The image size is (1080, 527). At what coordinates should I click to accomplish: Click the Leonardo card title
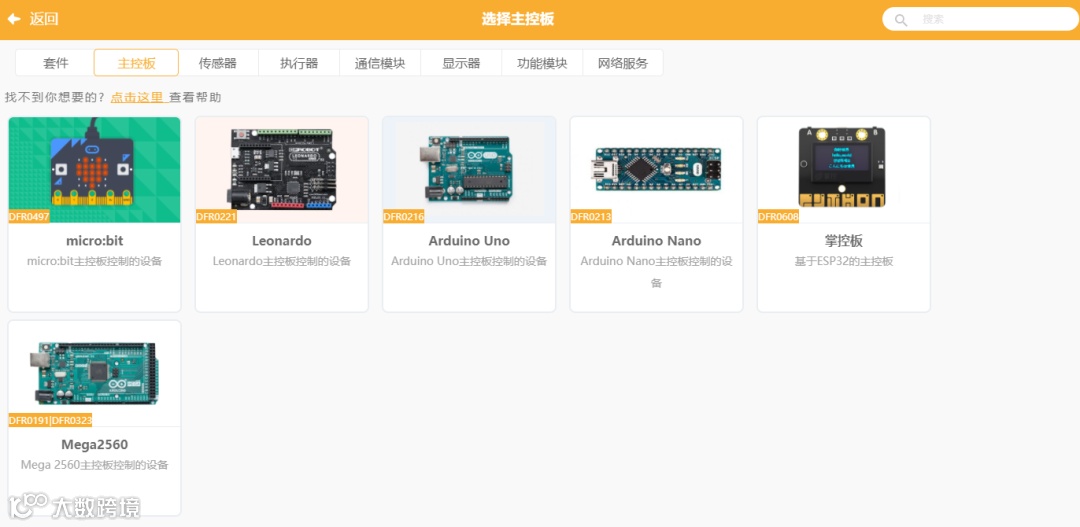pyautogui.click(x=282, y=241)
